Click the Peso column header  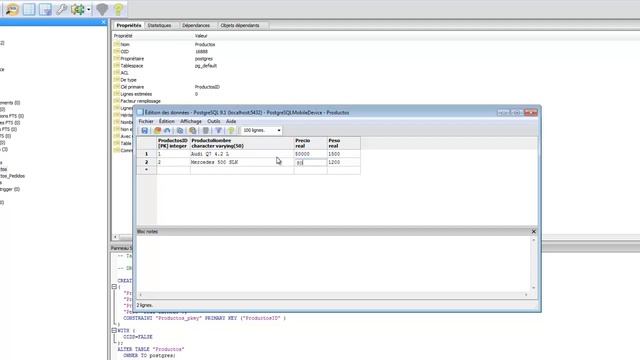(x=344, y=143)
